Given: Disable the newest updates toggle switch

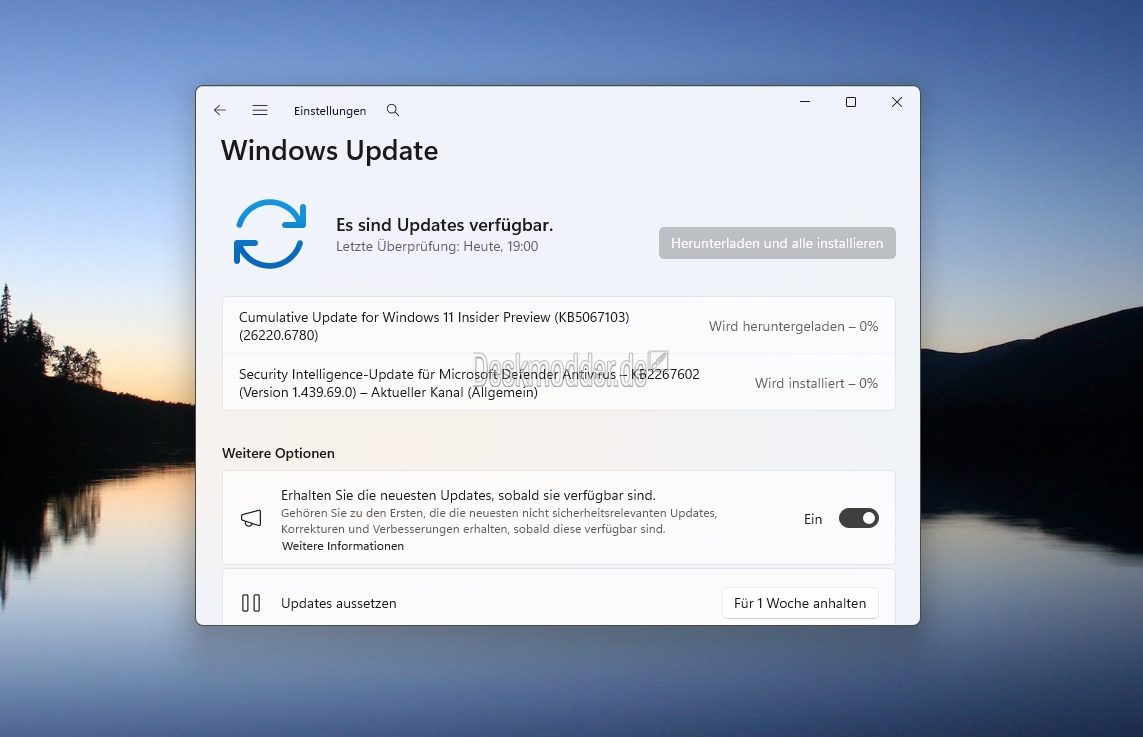Looking at the screenshot, I should (858, 518).
